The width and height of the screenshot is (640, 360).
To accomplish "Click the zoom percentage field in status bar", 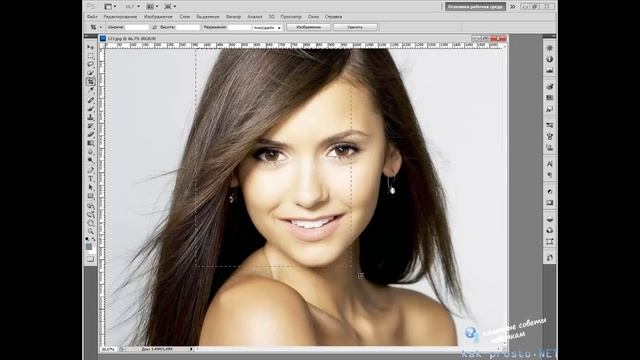I will tap(108, 349).
